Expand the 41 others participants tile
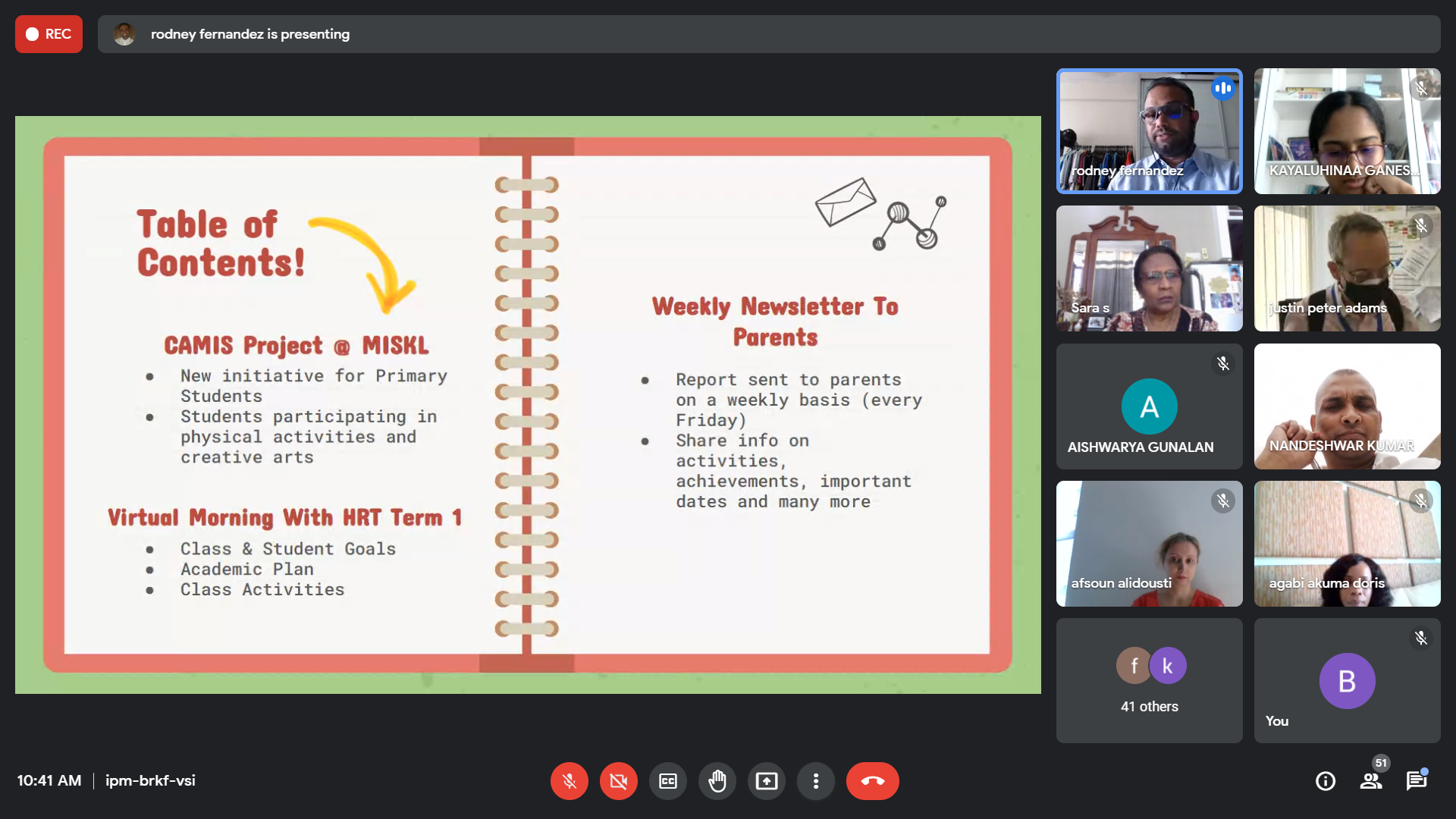 [1149, 680]
